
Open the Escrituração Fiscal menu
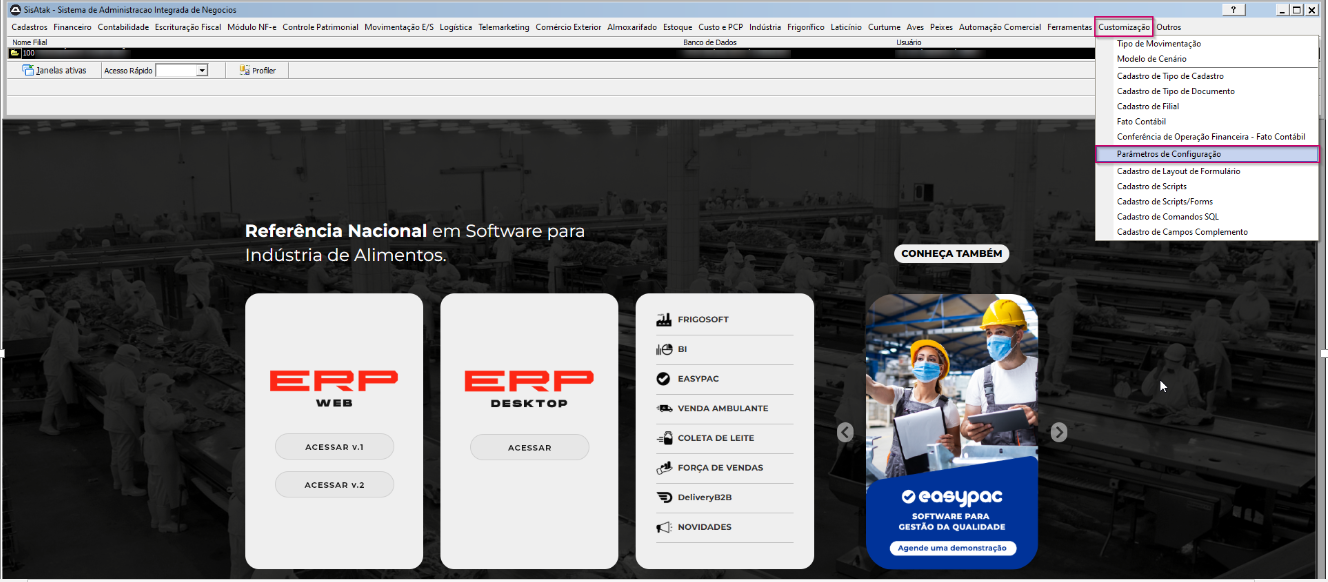click(x=188, y=27)
